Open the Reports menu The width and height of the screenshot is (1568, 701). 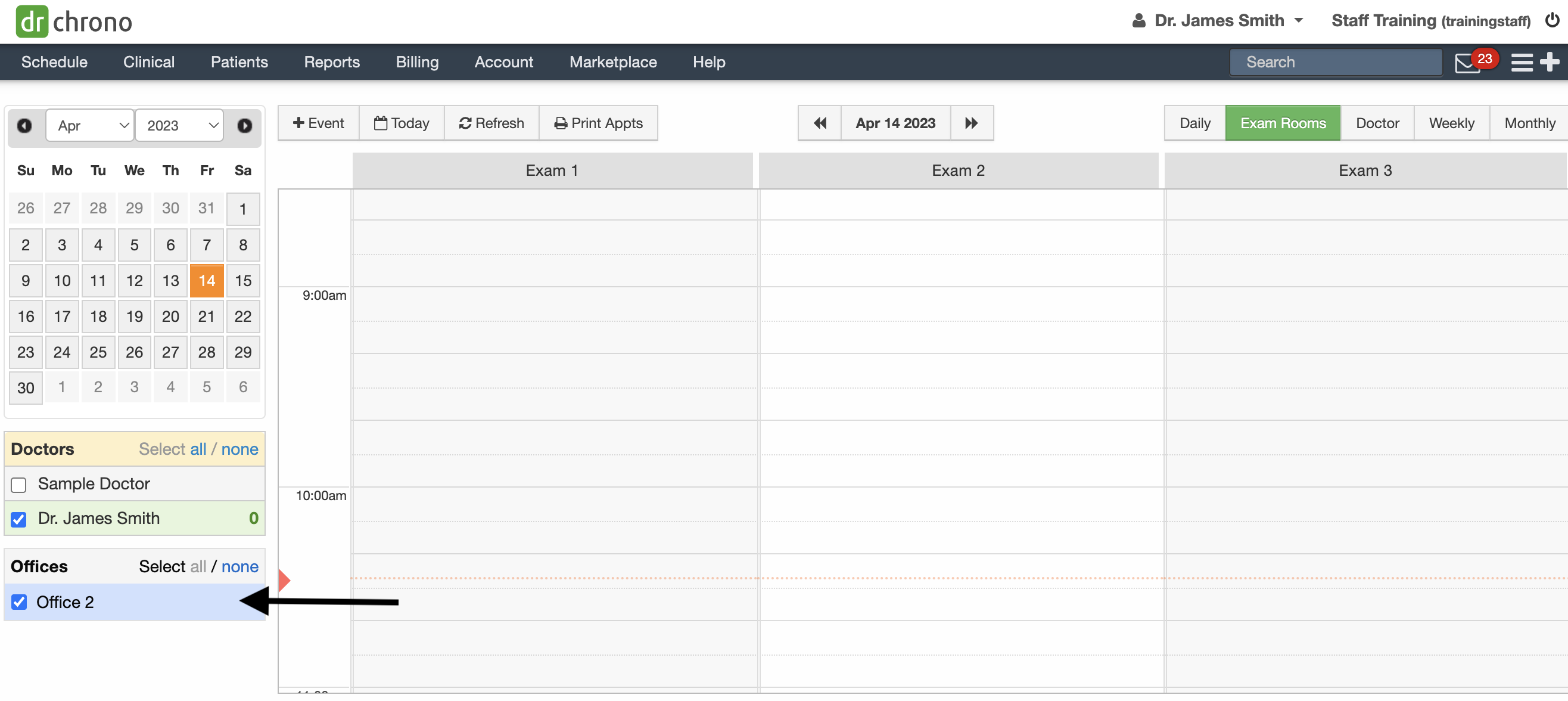pyautogui.click(x=332, y=62)
